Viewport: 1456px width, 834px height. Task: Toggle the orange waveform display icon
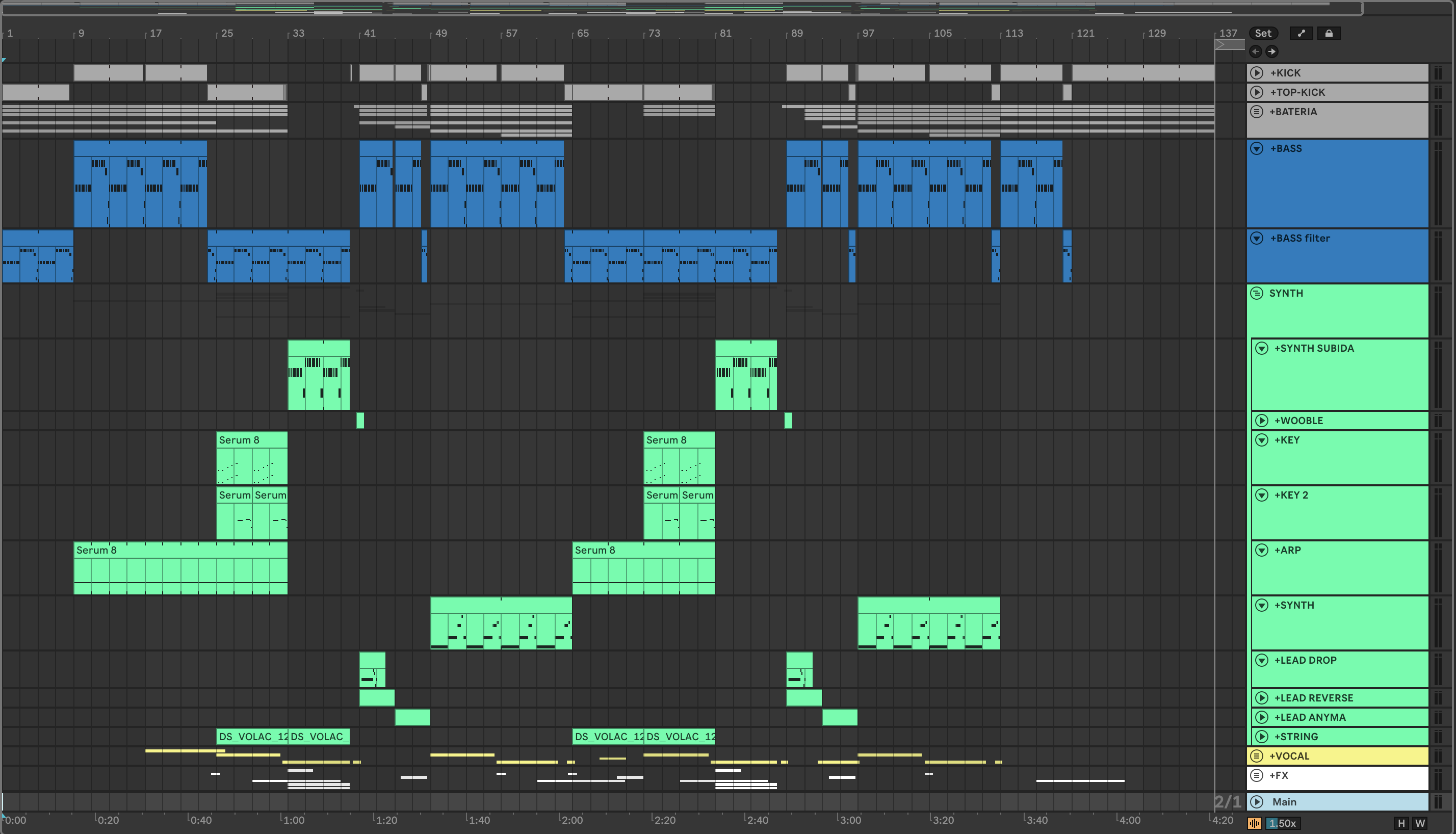[1255, 823]
